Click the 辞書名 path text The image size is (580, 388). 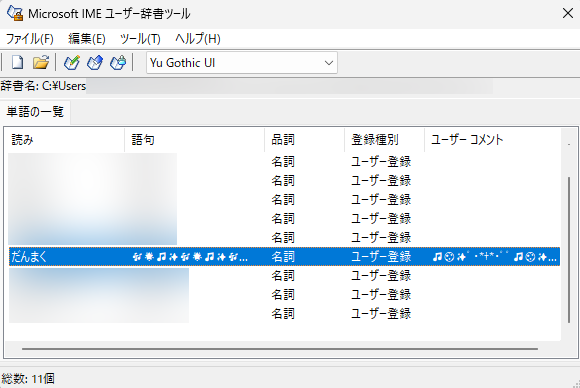[43, 86]
